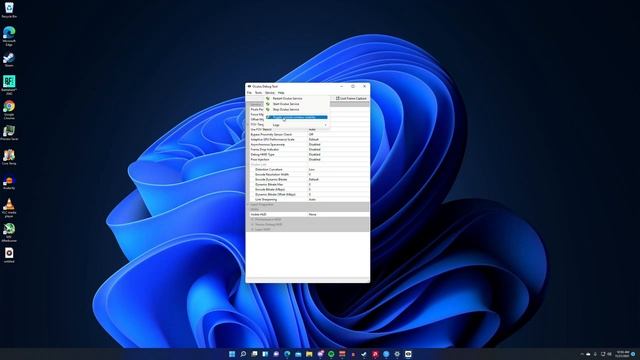Close the Service menu via its title
Image resolution: width=640 pixels, height=360 pixels.
coord(270,93)
